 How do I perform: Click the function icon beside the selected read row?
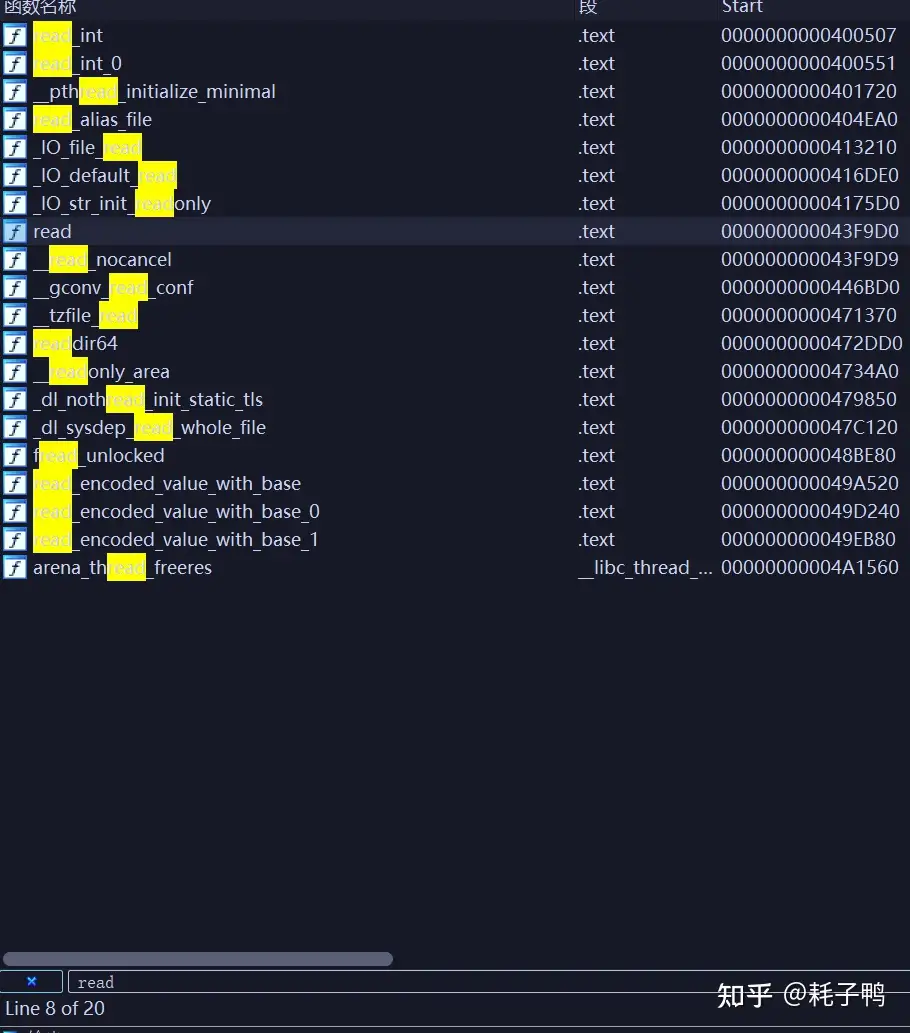[x=14, y=232]
